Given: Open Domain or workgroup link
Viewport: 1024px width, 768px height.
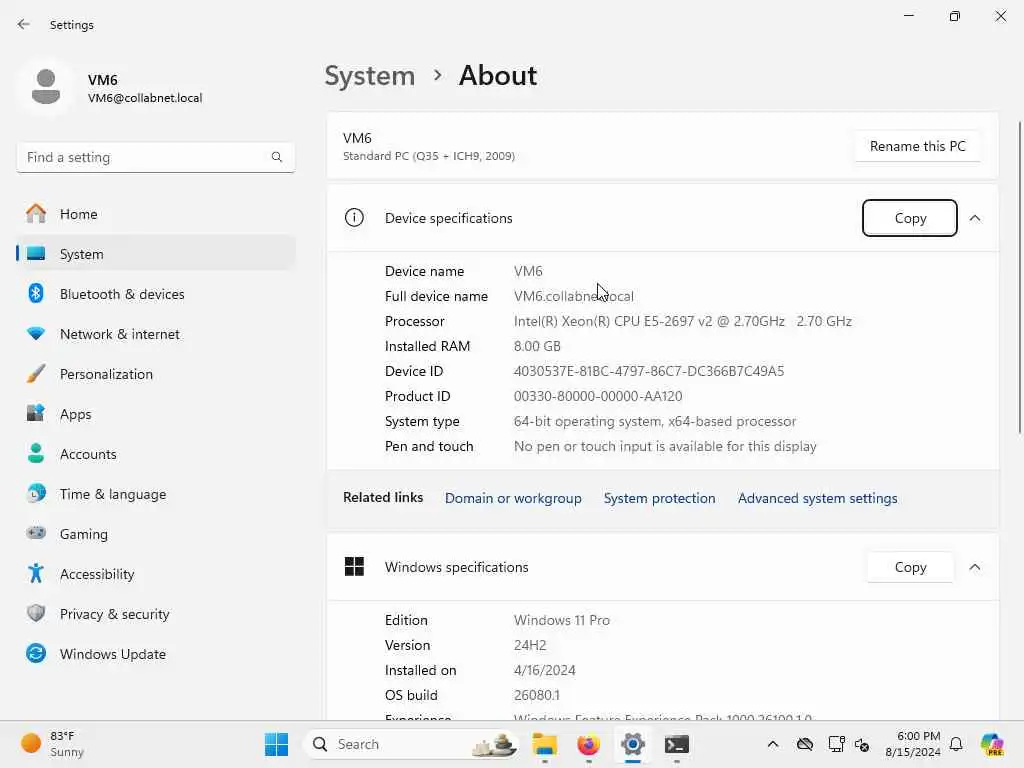Looking at the screenshot, I should [x=513, y=498].
